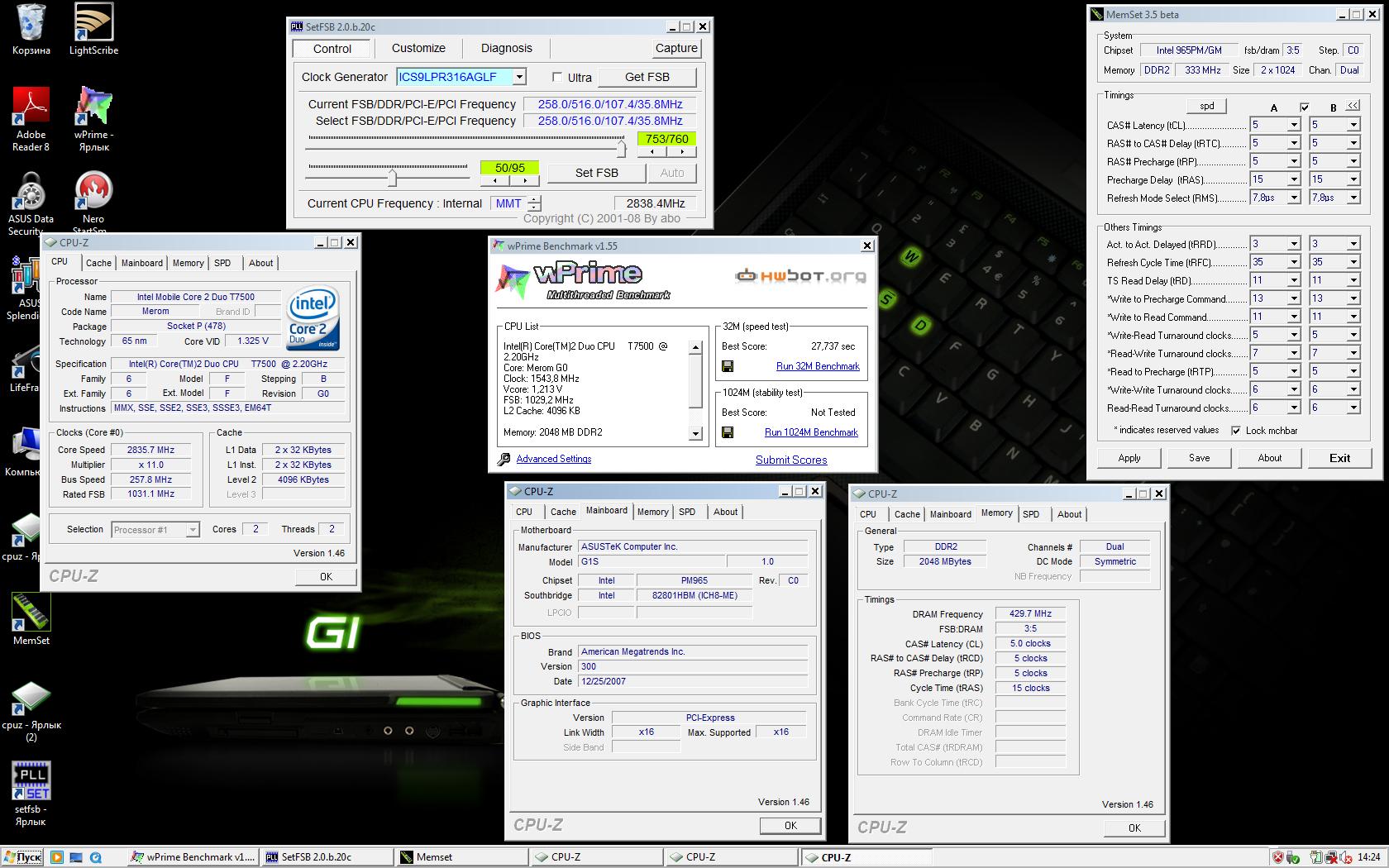Open Precharge Delay (tRAS) channel A dropdown

(x=1294, y=179)
